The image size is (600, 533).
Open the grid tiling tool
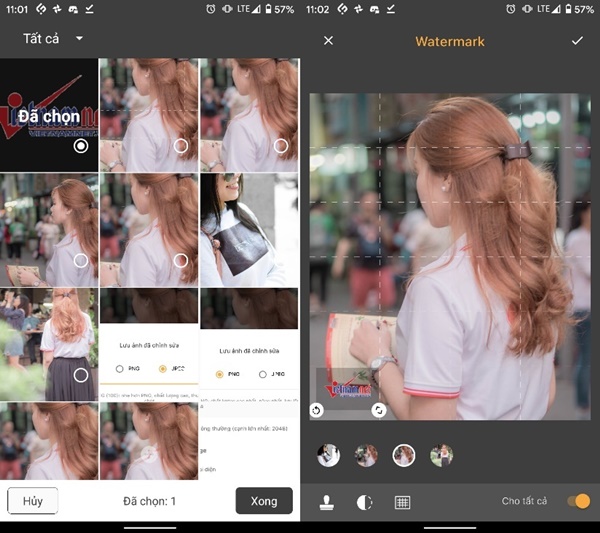(402, 502)
